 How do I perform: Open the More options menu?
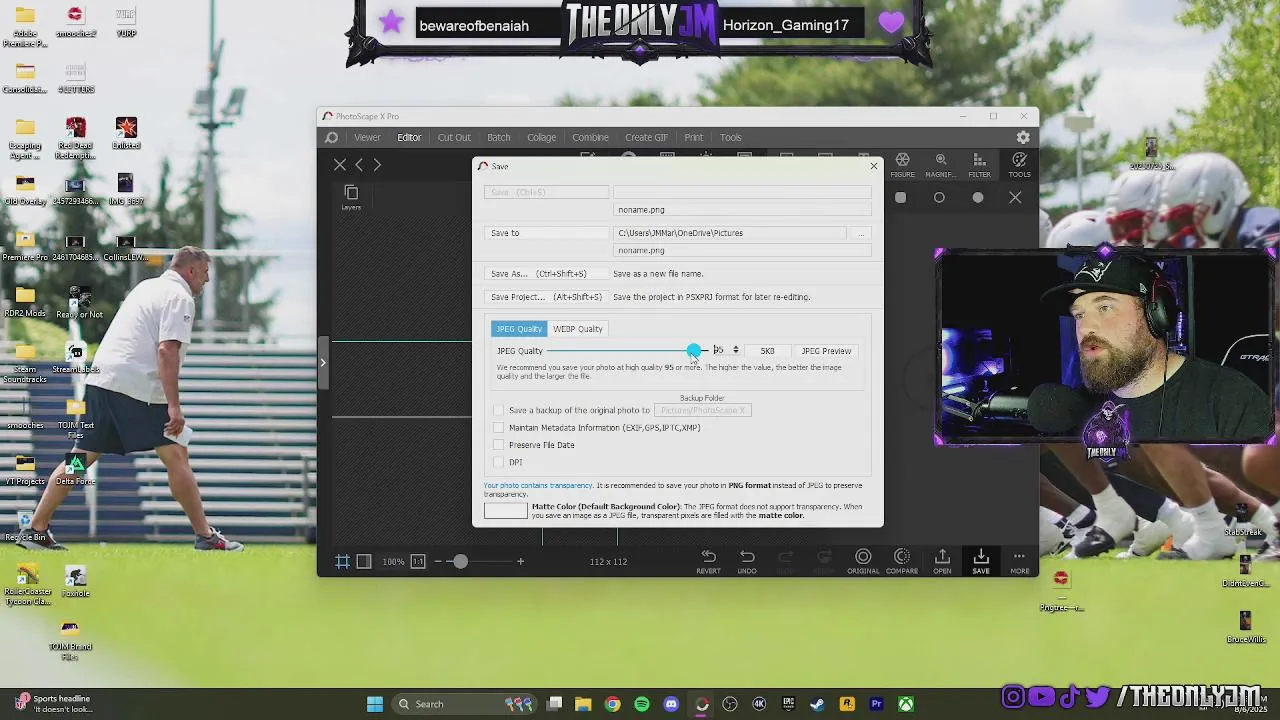coord(1019,562)
